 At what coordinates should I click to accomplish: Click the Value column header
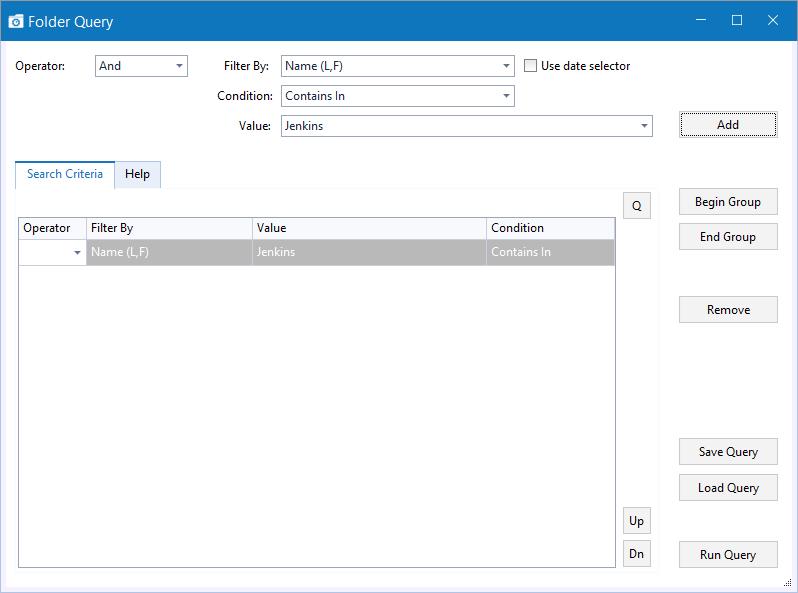(369, 229)
